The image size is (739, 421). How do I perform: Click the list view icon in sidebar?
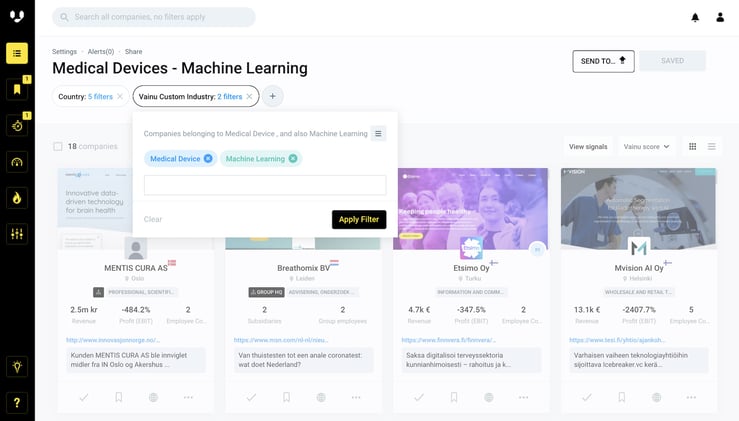point(17,53)
